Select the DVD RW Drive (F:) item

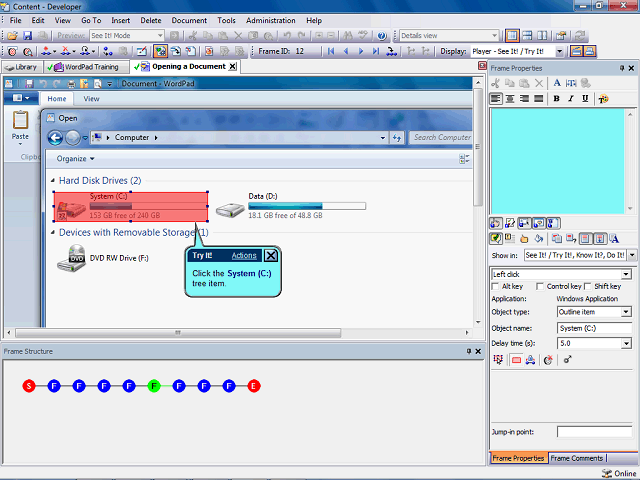(103, 258)
